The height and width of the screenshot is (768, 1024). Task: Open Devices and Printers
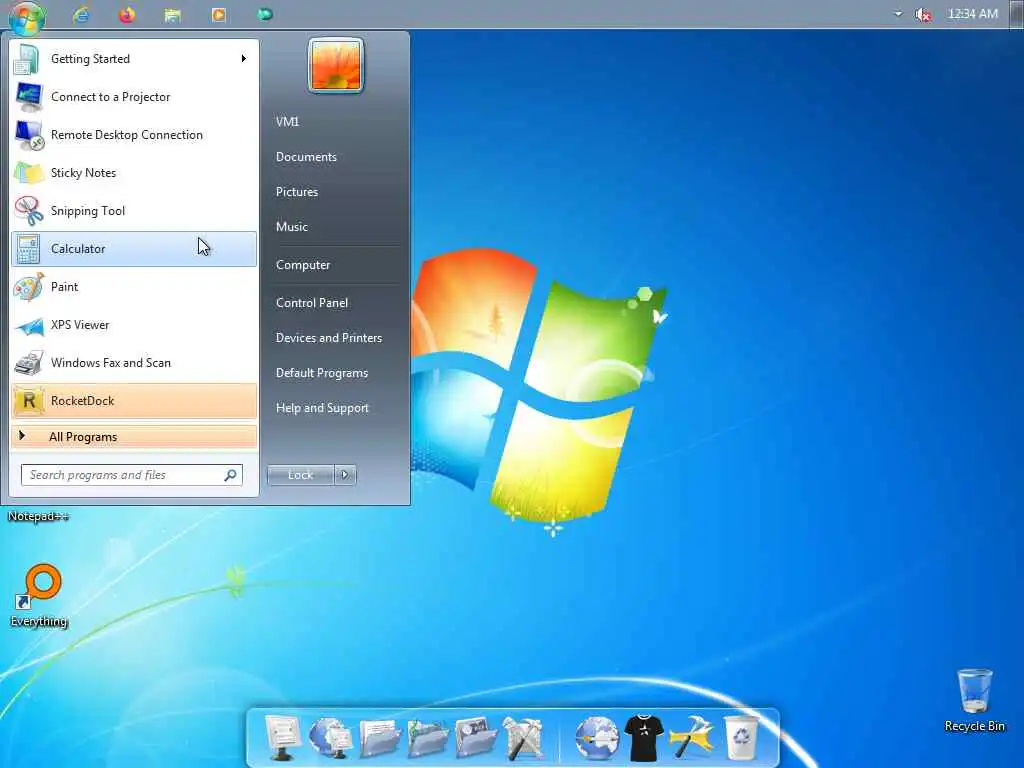(328, 338)
